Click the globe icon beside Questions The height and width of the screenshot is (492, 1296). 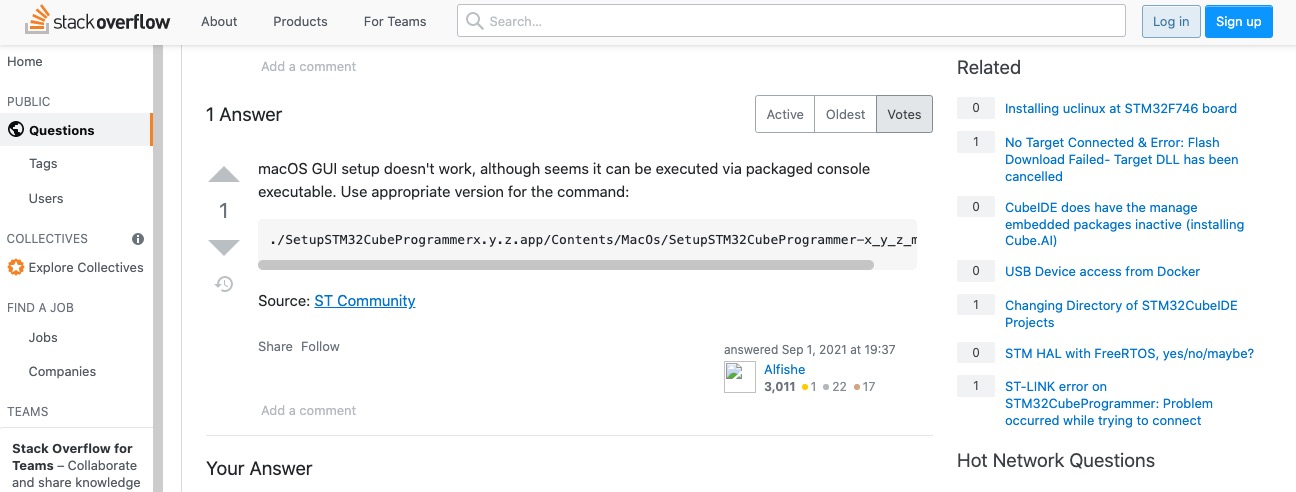15,130
